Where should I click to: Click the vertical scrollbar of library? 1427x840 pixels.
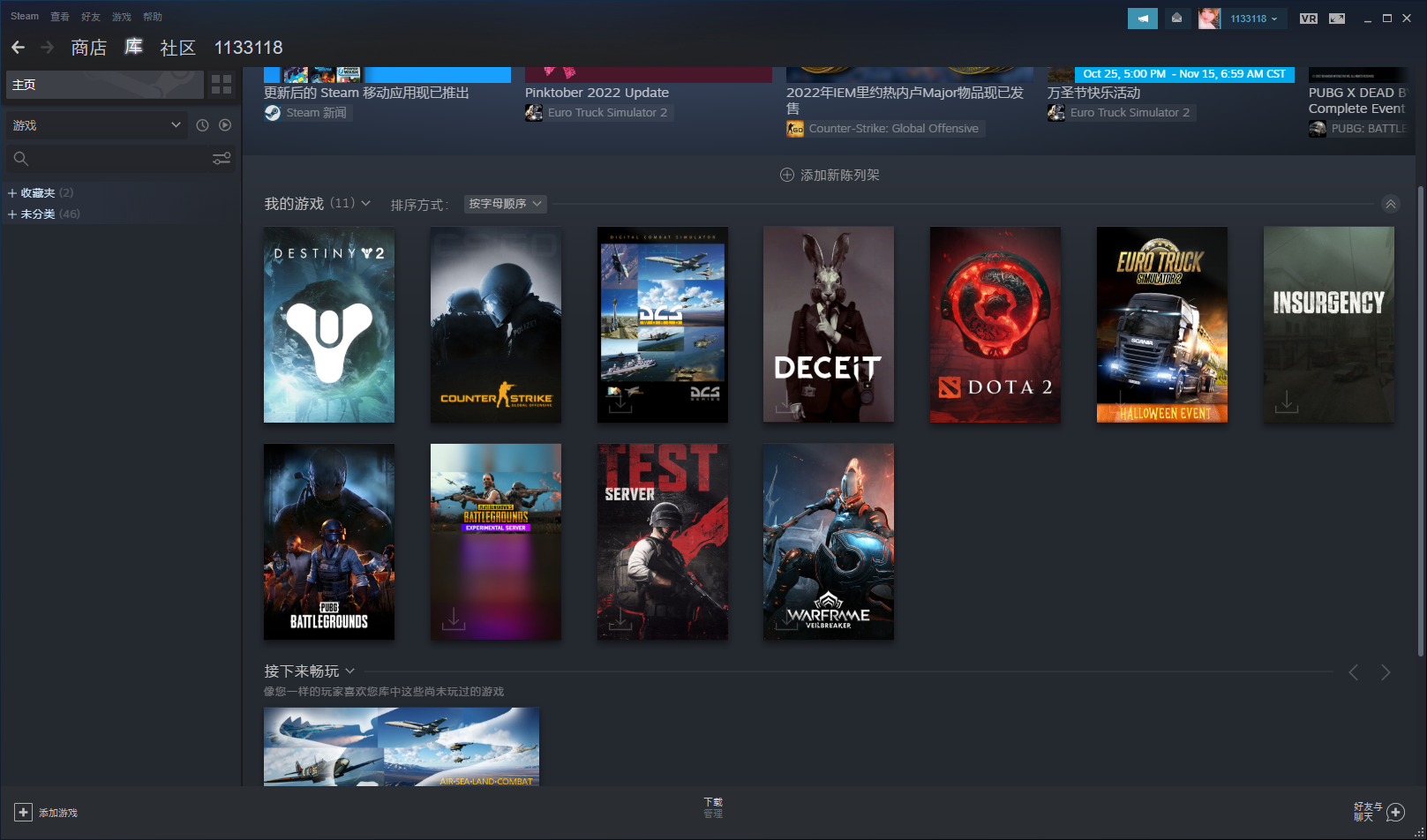[1420, 421]
